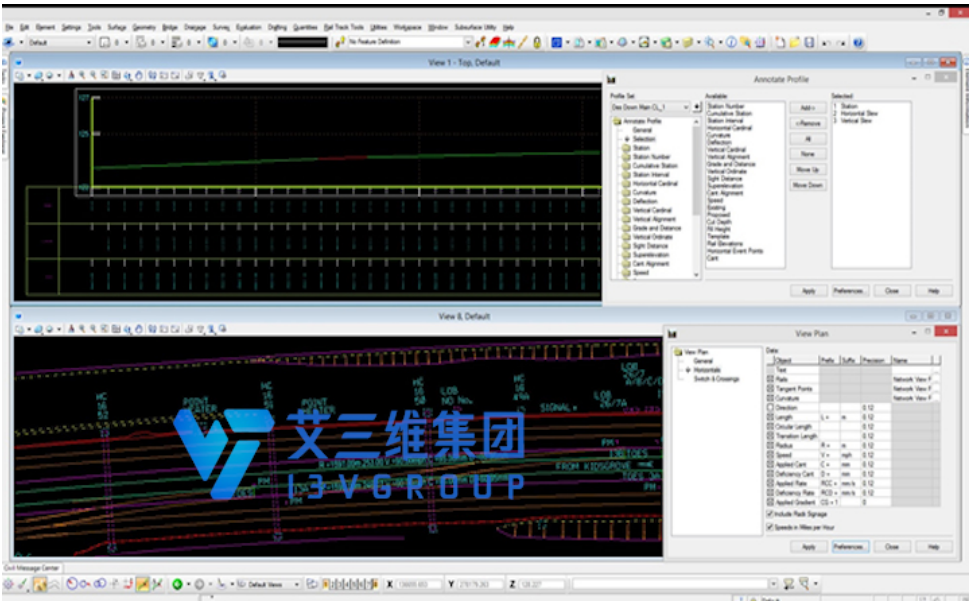Toggle the Direction row checkbox in View Plan
Viewport: 972px width, 611px height.
click(x=771, y=408)
